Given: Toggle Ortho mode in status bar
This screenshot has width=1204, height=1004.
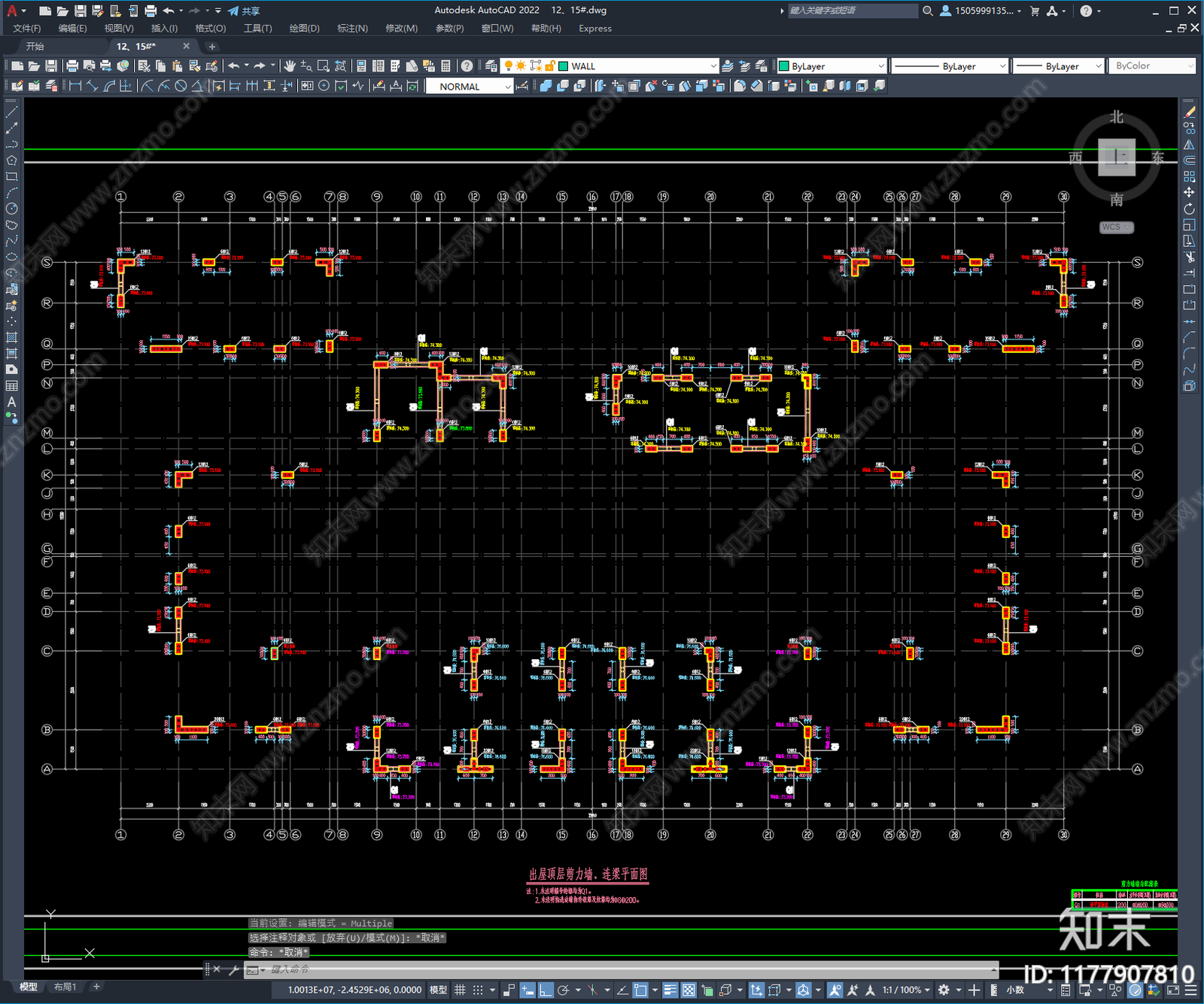Looking at the screenshot, I should (x=546, y=990).
